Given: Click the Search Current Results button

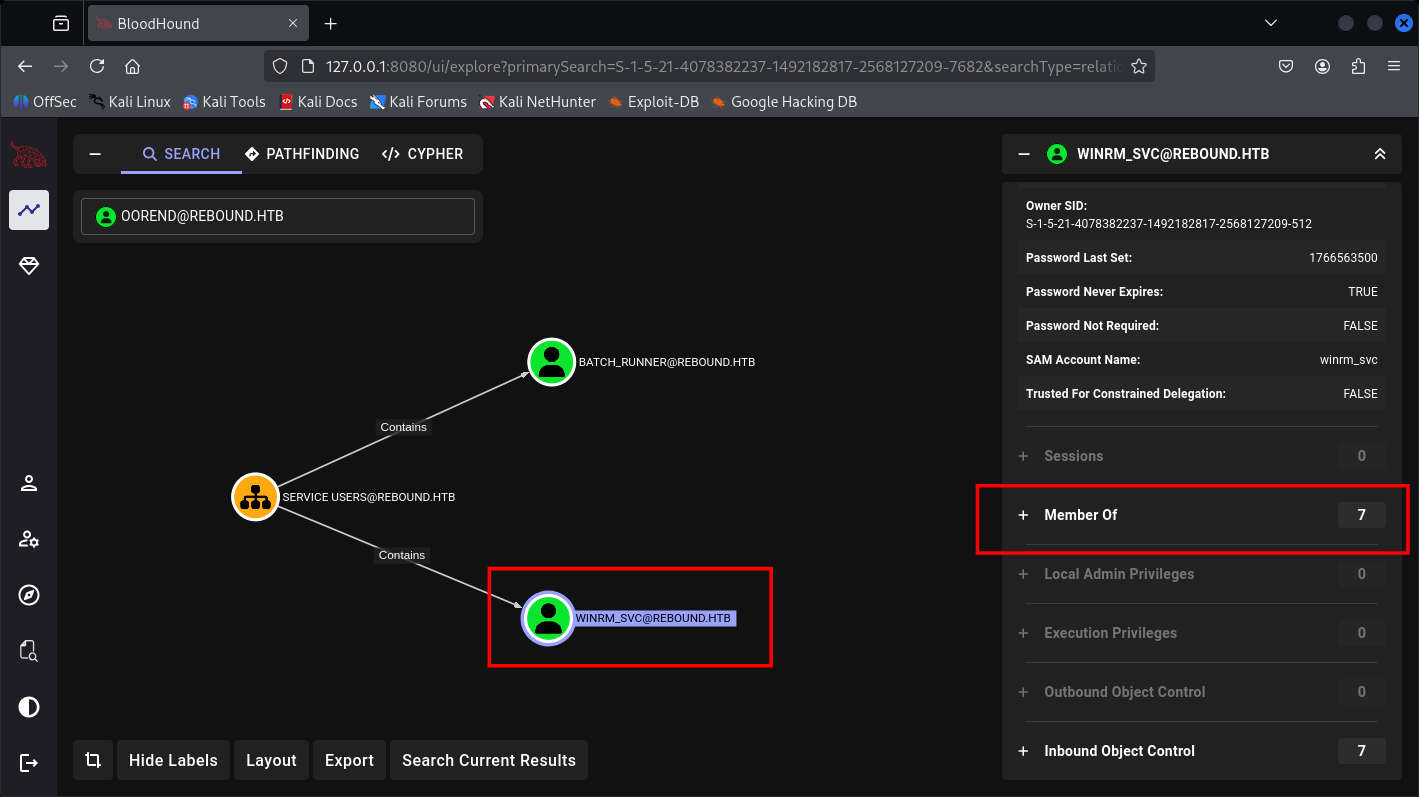Looking at the screenshot, I should coord(488,760).
